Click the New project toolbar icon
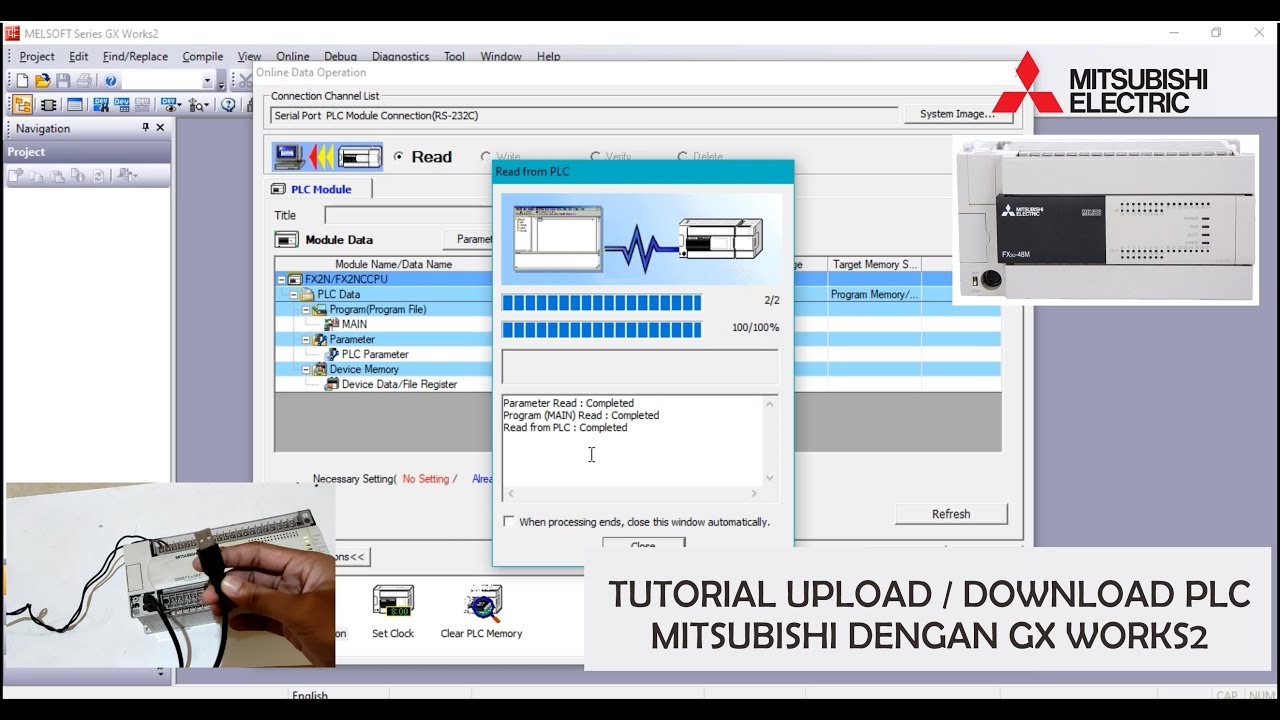This screenshot has height=720, width=1280. click(x=22, y=81)
